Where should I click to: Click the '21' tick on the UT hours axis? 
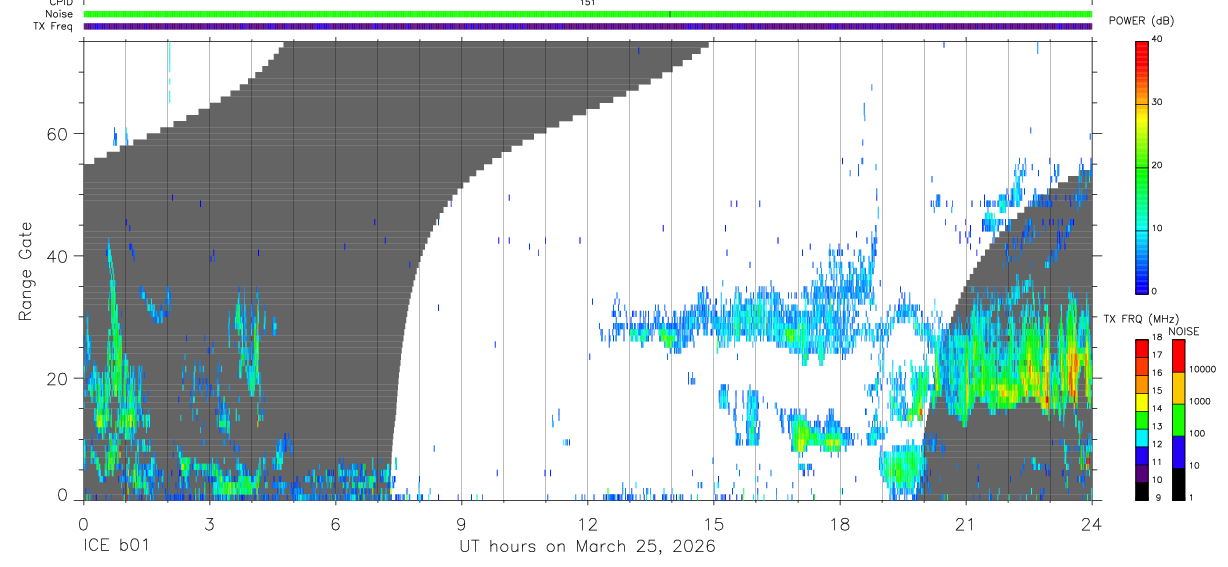tap(965, 524)
